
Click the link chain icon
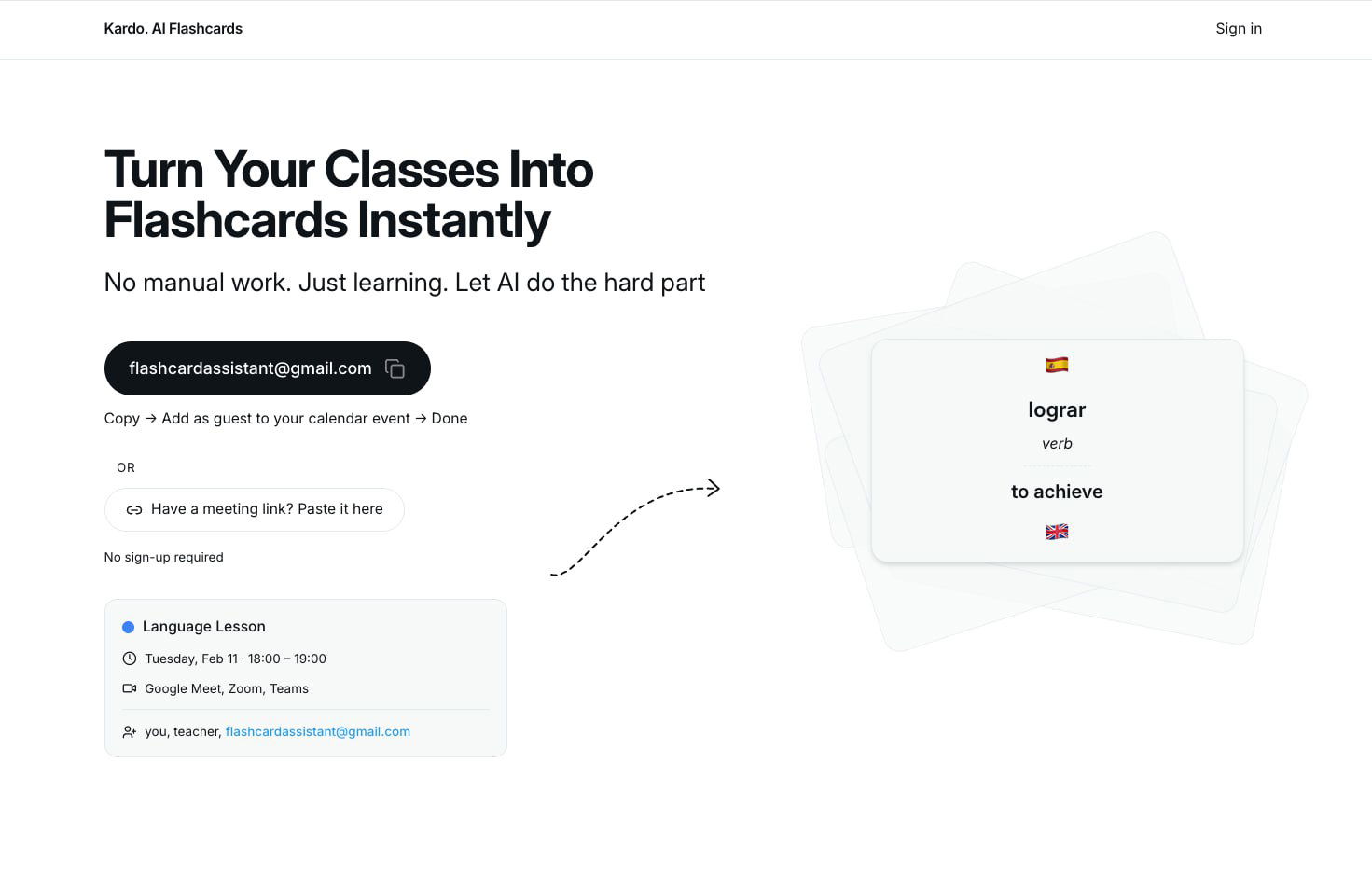(x=134, y=510)
